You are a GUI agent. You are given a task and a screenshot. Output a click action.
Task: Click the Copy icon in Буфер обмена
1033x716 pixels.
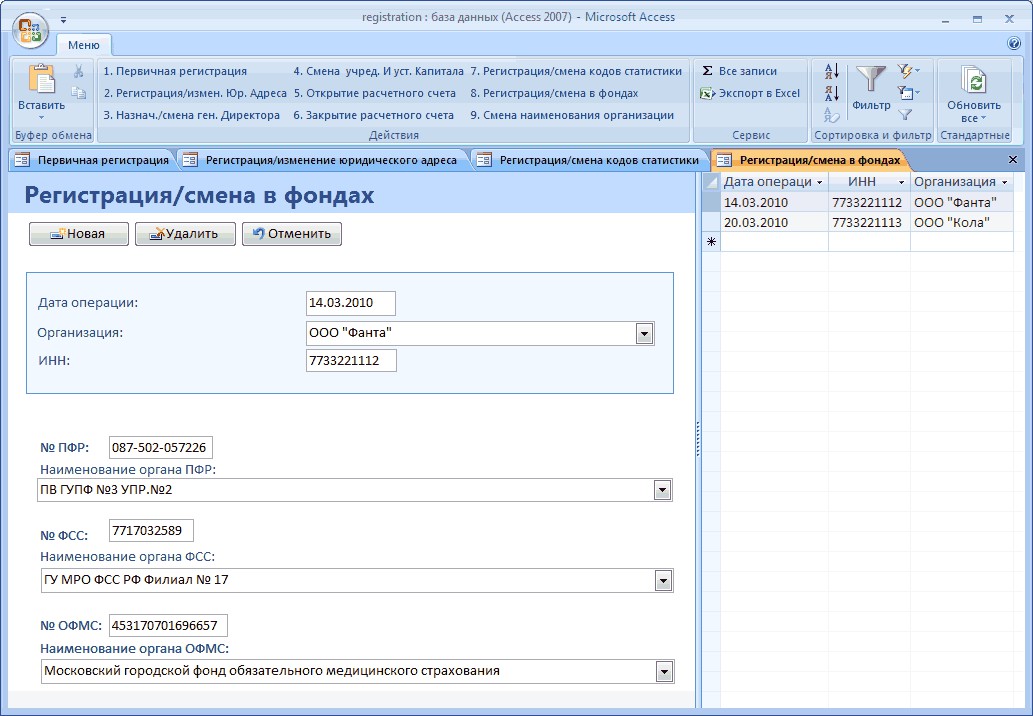[78, 93]
